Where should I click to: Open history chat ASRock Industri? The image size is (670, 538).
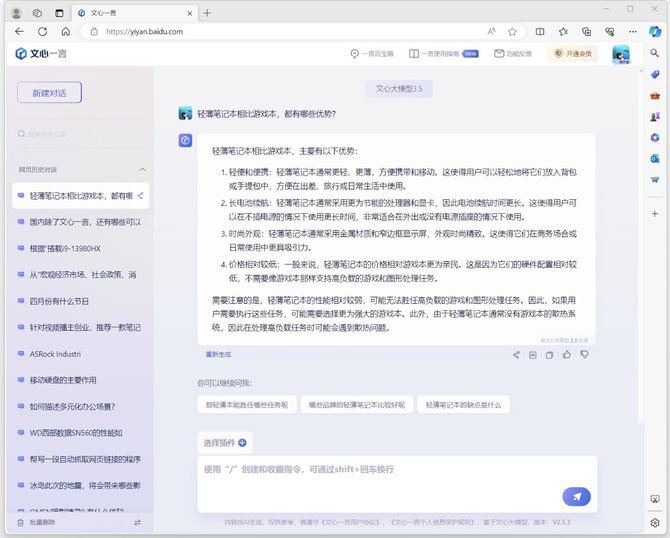(81, 354)
